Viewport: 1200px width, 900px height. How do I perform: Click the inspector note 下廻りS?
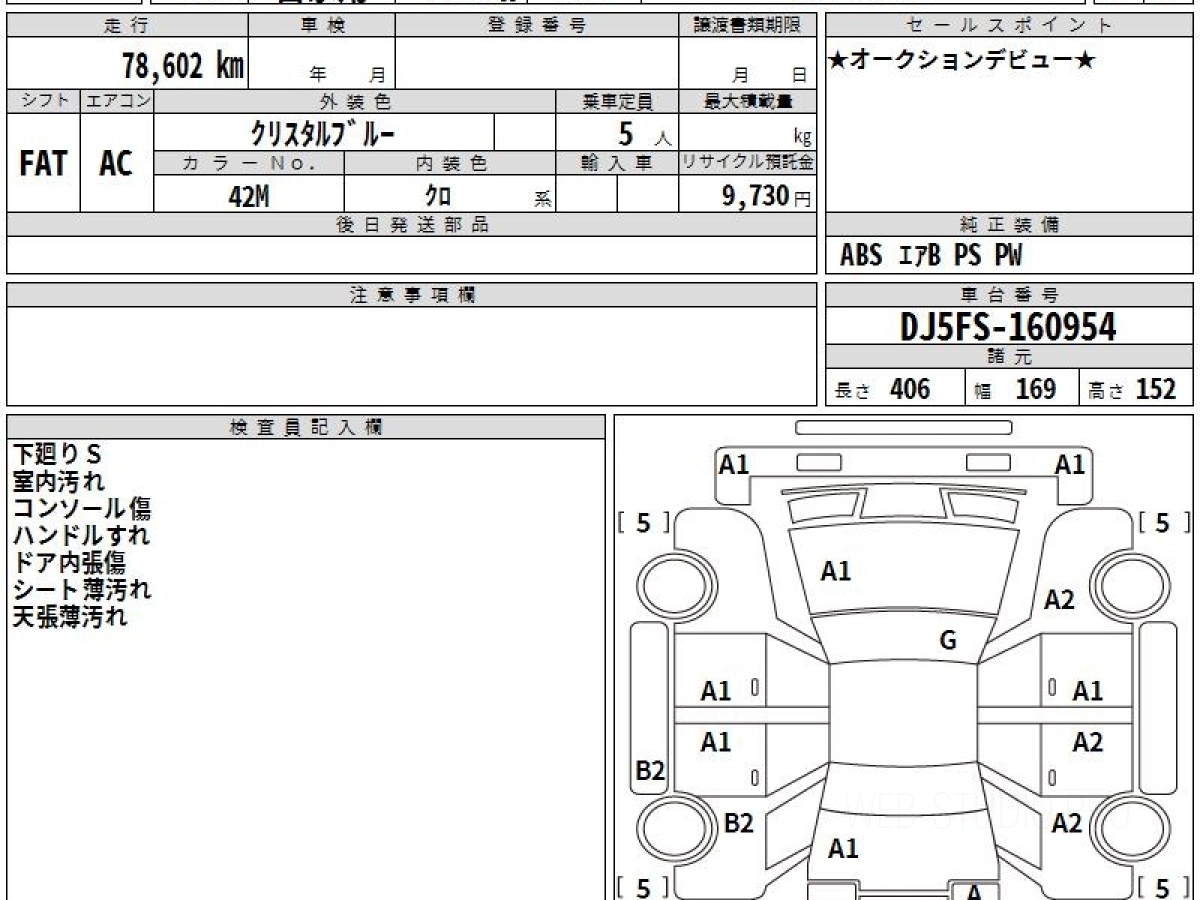(x=57, y=454)
